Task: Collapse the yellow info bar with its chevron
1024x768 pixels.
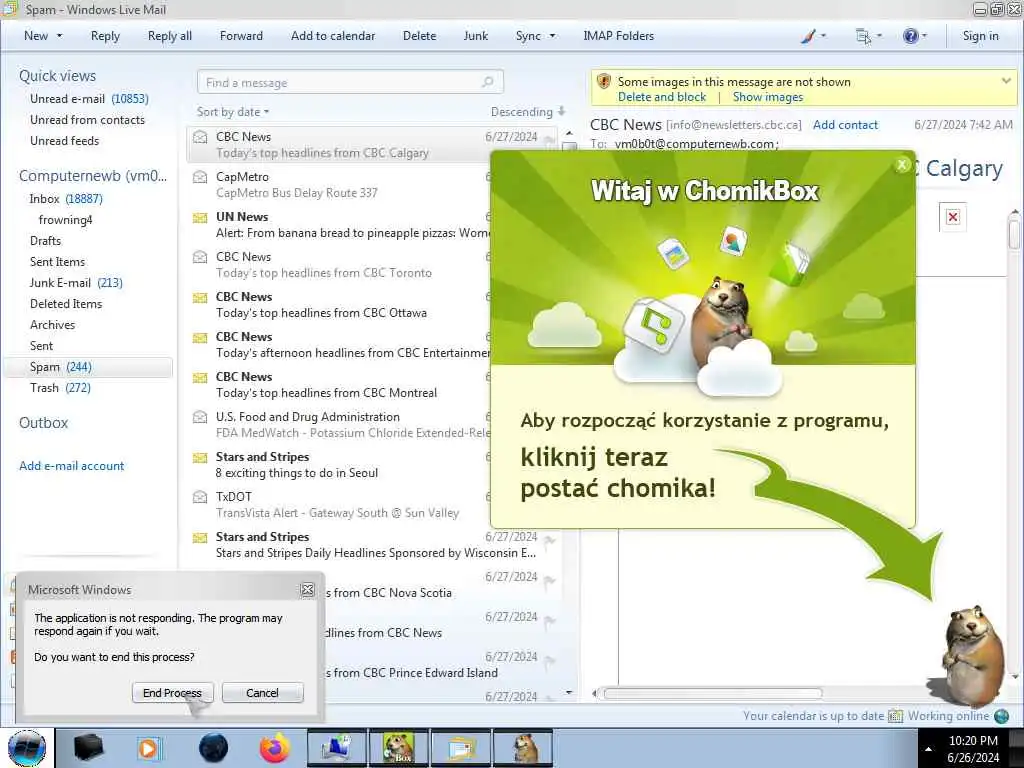Action: tap(1006, 81)
